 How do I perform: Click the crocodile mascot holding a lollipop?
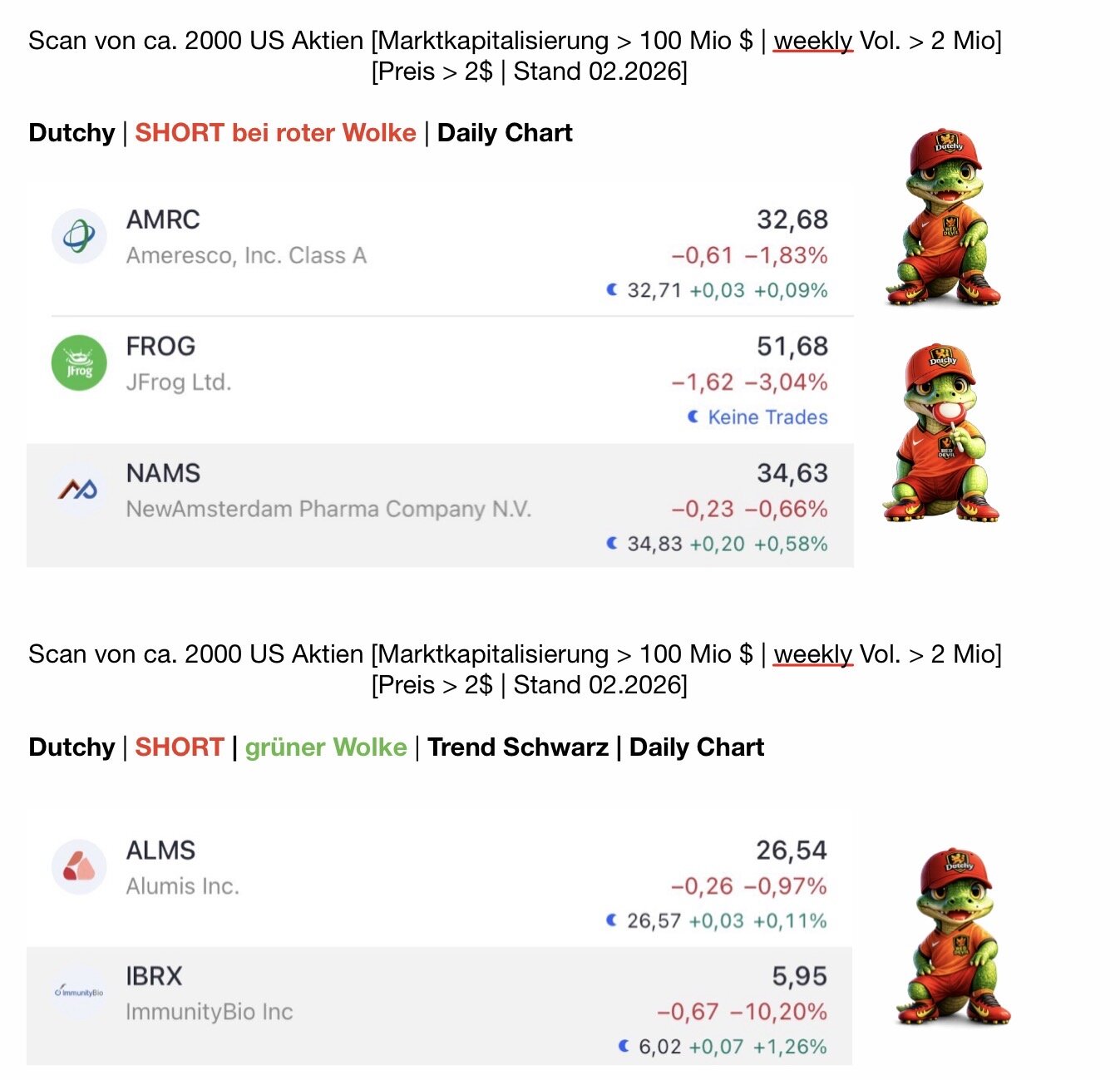944,433
